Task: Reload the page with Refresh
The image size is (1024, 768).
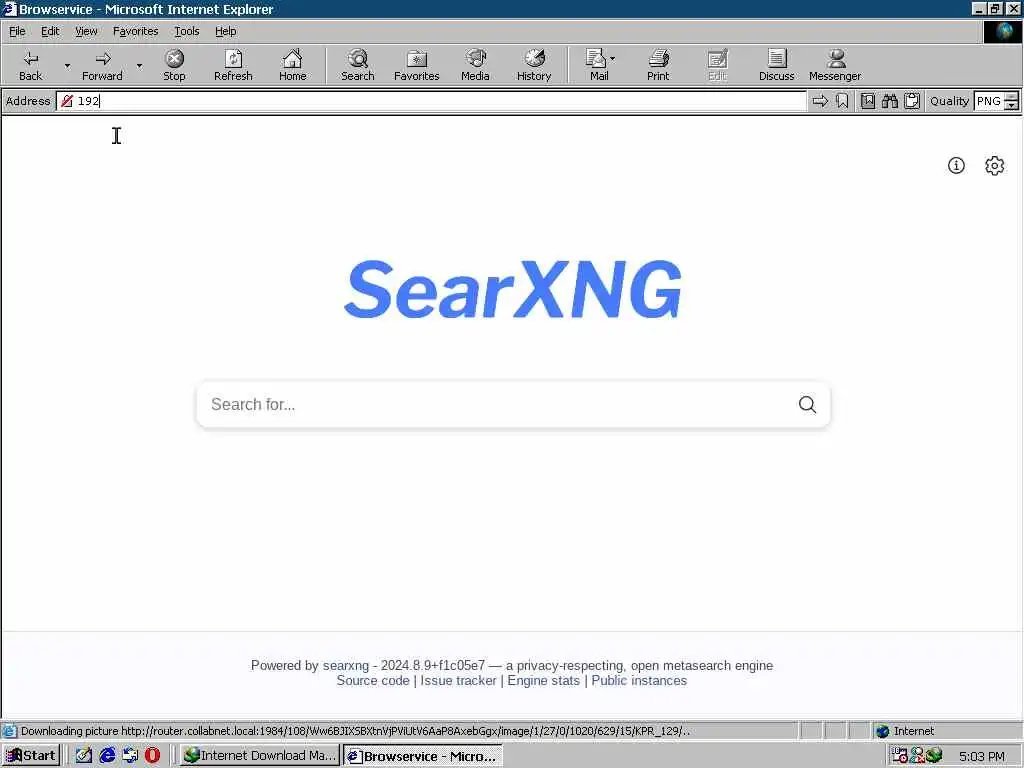Action: (x=233, y=65)
